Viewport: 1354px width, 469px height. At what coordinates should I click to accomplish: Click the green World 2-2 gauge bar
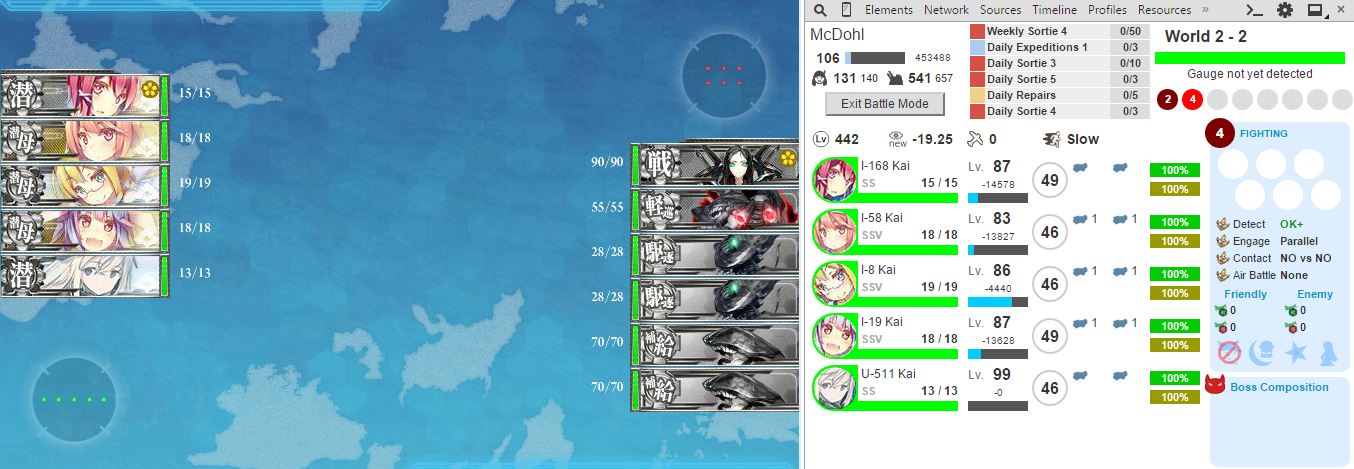[x=1249, y=58]
